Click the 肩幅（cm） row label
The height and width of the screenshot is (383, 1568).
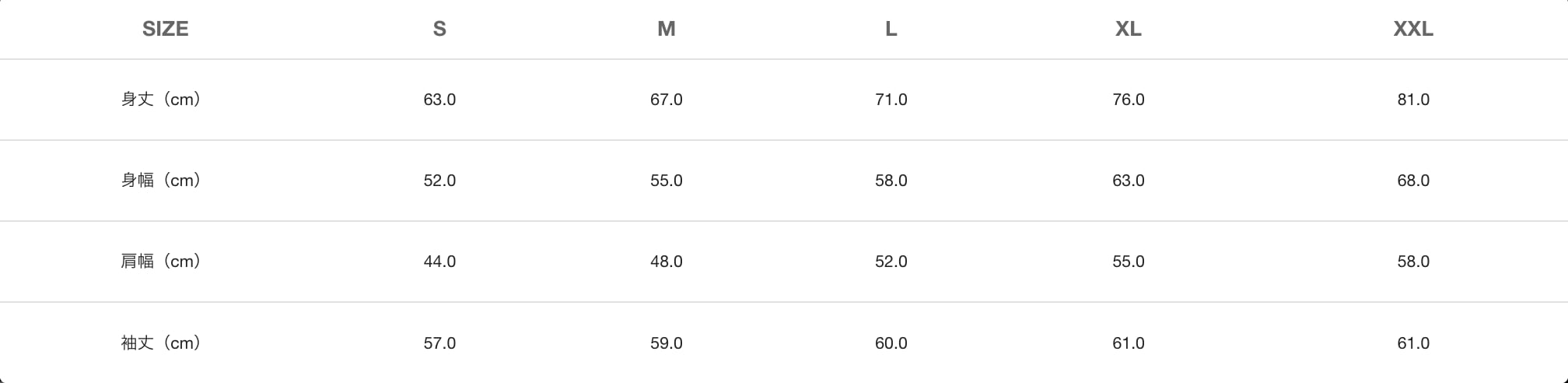[x=161, y=262]
